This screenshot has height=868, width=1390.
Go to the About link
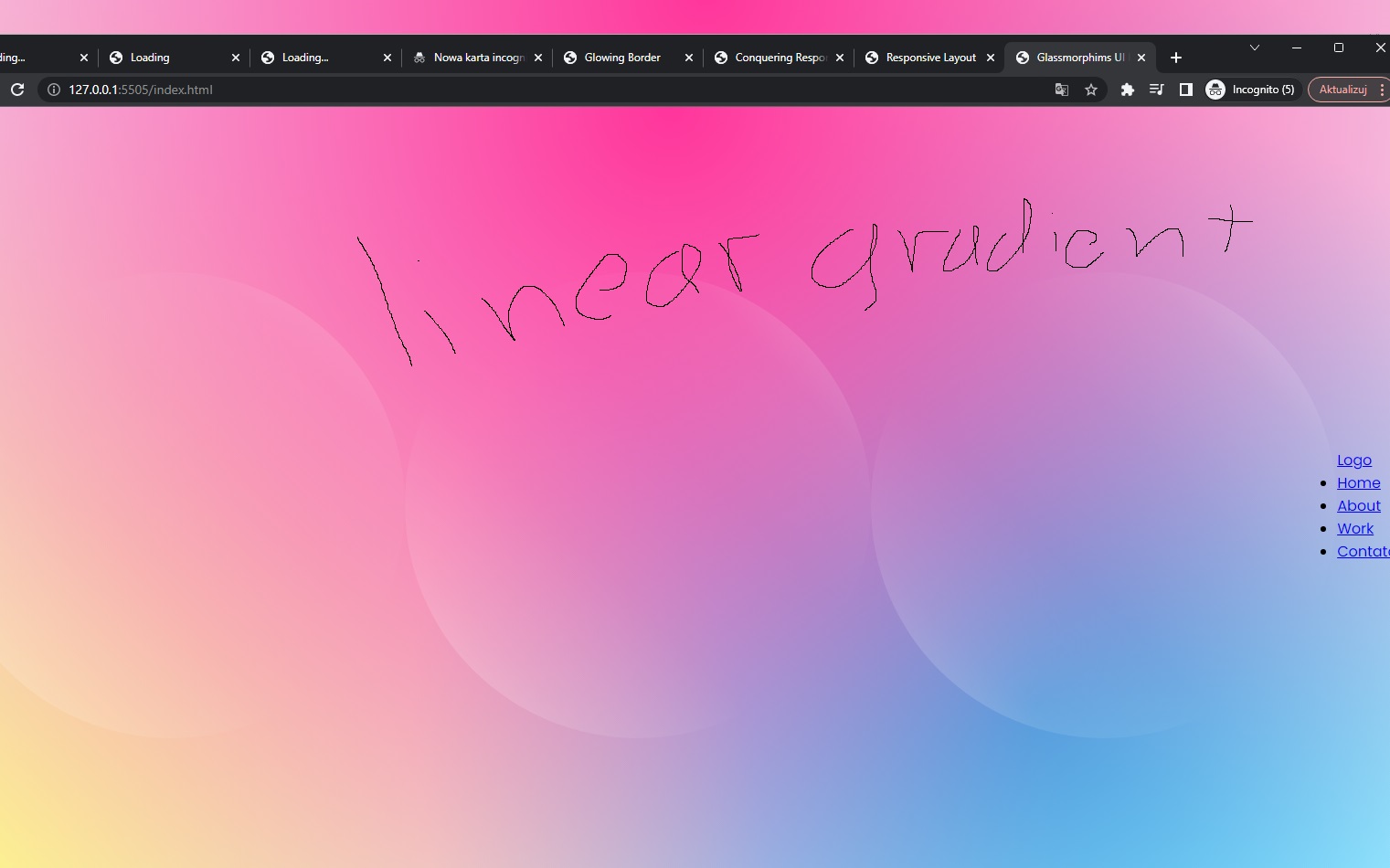[x=1359, y=506]
